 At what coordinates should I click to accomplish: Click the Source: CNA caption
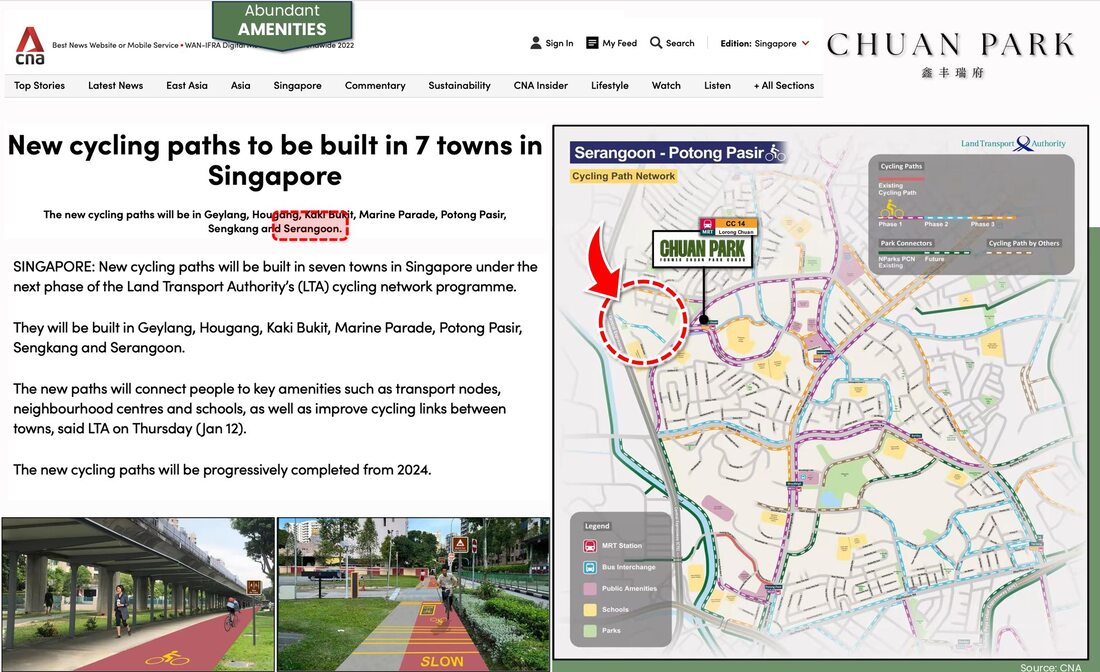click(1050, 667)
